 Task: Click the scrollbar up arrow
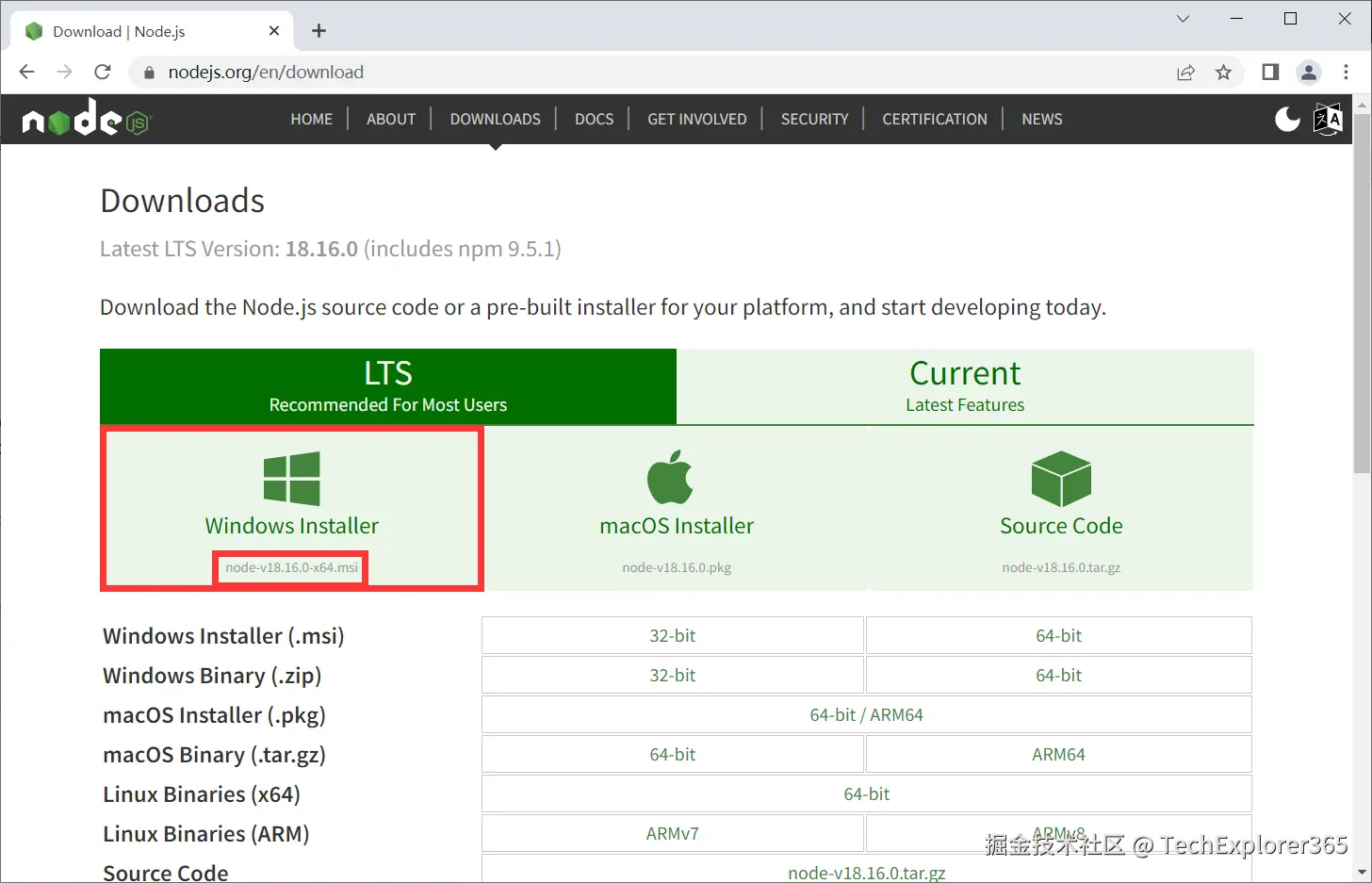pos(1362,104)
